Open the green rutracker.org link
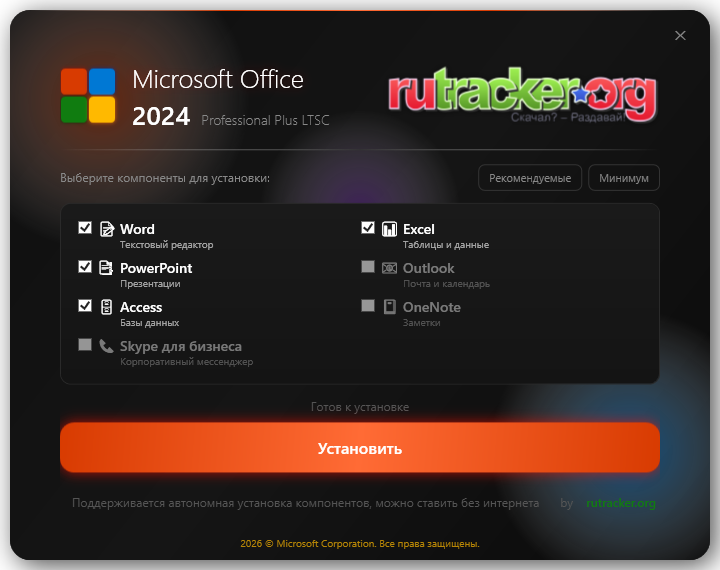This screenshot has width=720, height=570. pyautogui.click(x=621, y=503)
